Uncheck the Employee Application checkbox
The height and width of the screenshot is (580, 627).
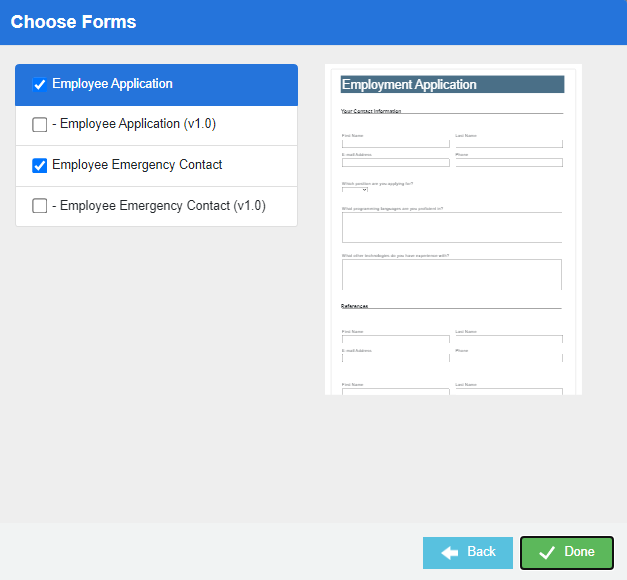(x=40, y=85)
